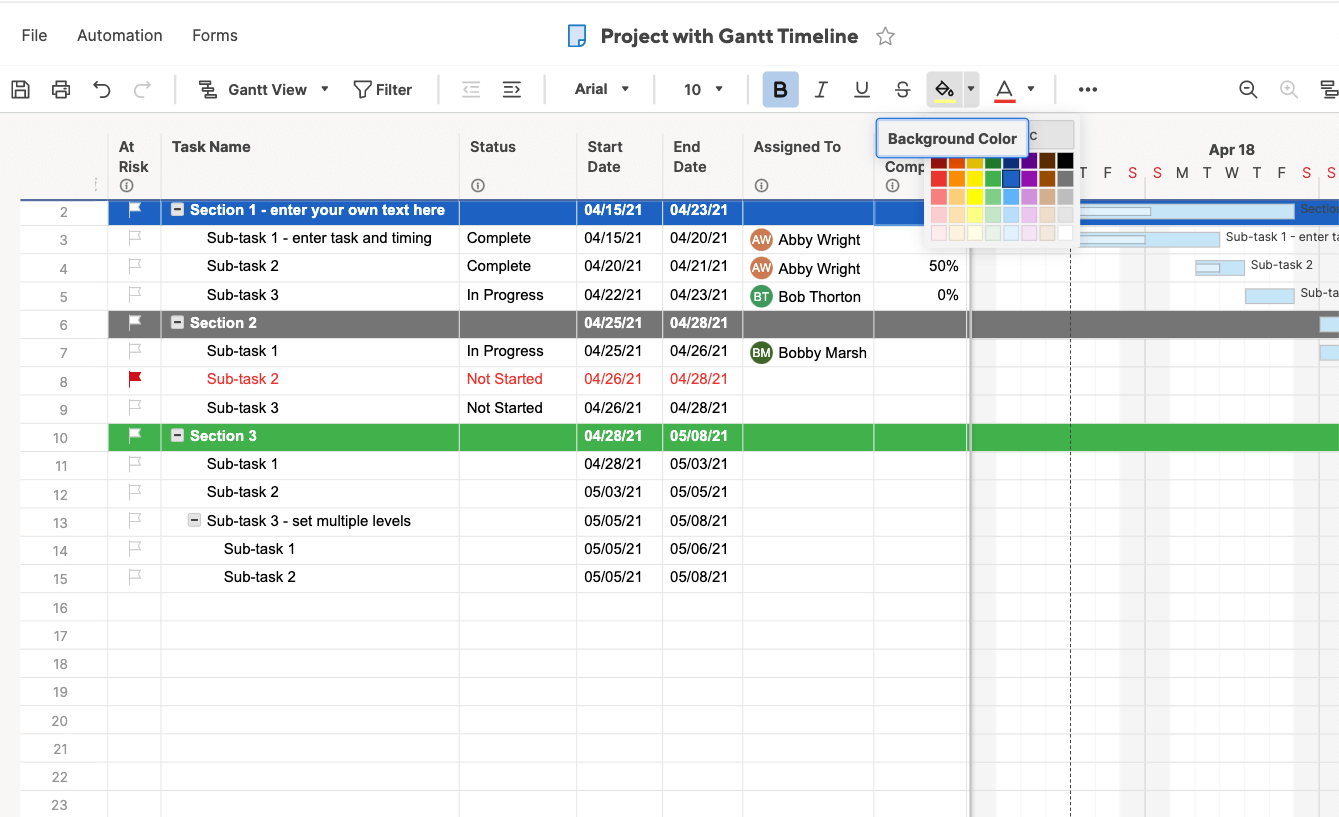1339x817 pixels.
Task: Open the more options ellipsis
Action: click(1088, 90)
